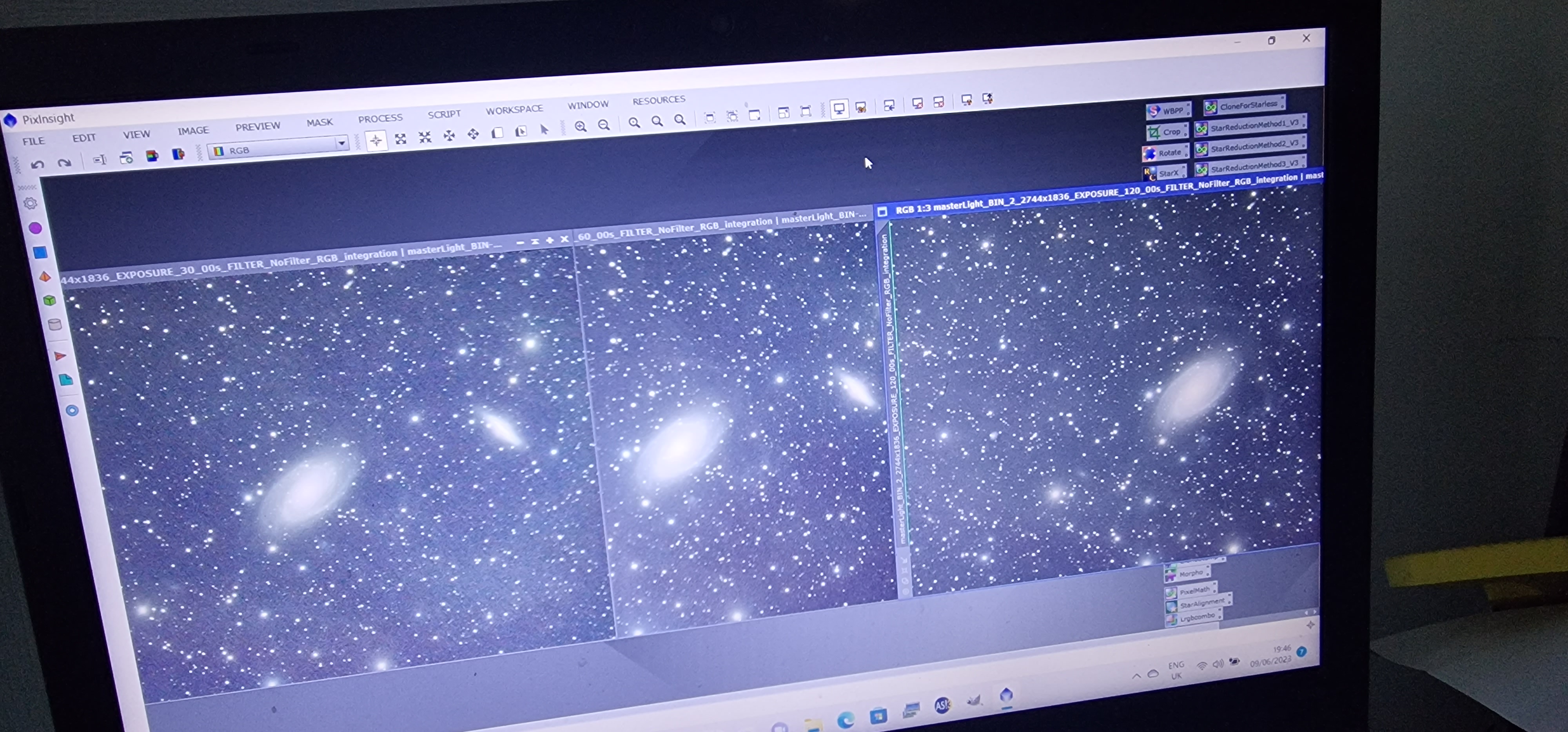Open the StarAlignment process icon

[1198, 603]
